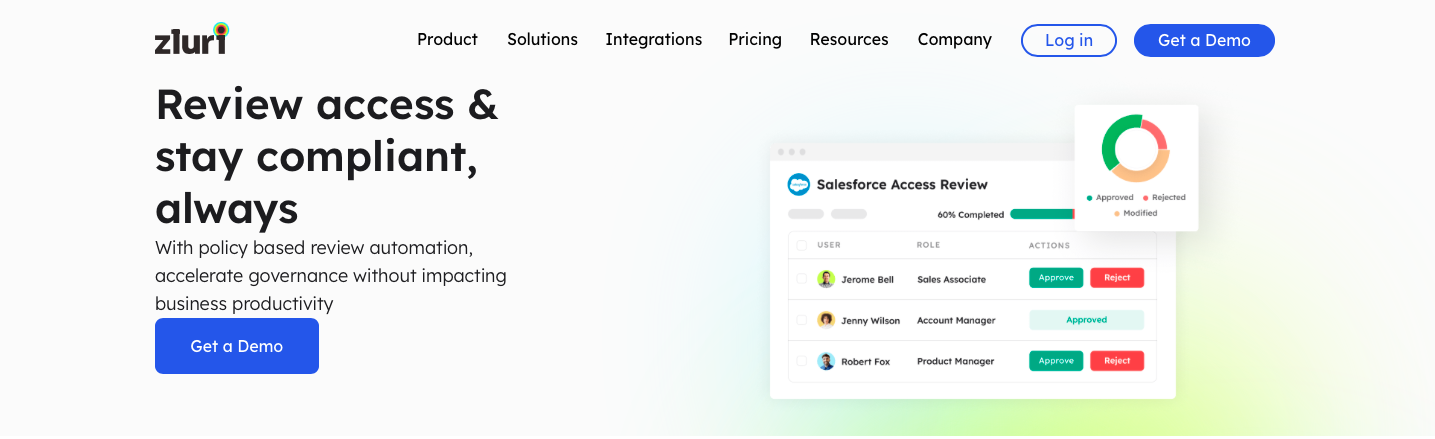This screenshot has width=1435, height=439.
Task: Open the Resources menu
Action: pos(849,39)
